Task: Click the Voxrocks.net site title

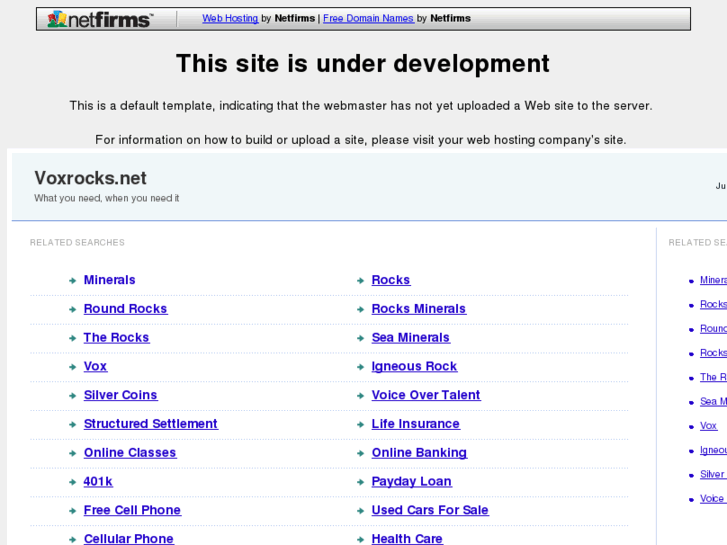Action: pos(90,178)
